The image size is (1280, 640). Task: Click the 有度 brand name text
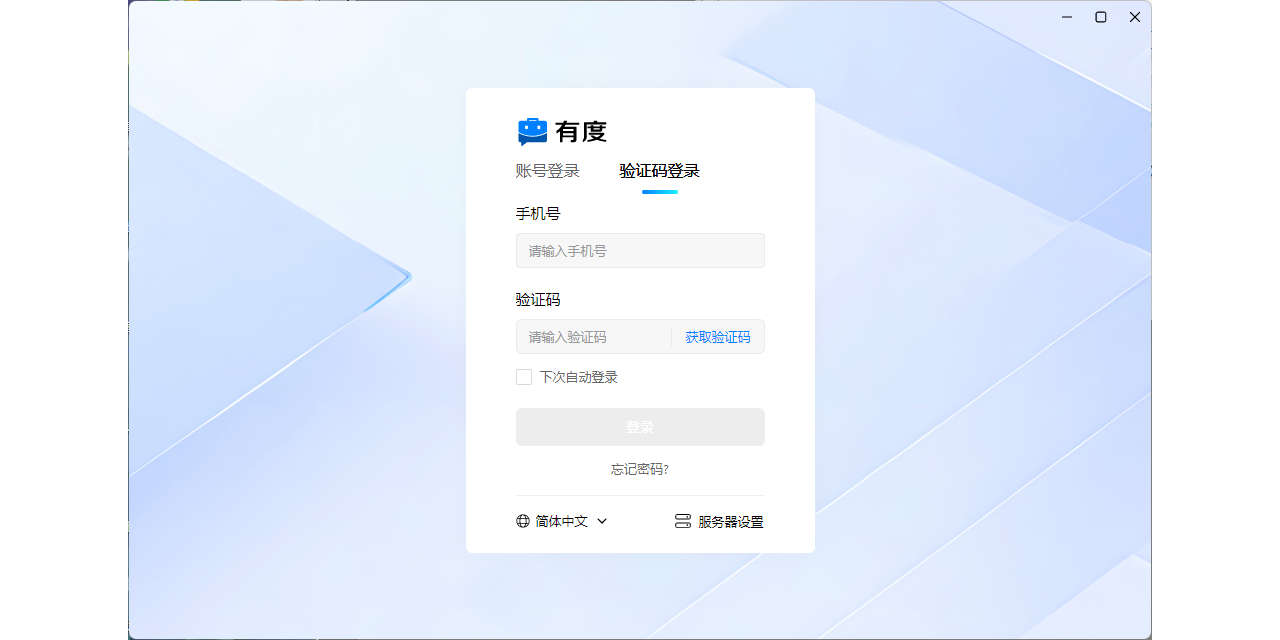(581, 131)
